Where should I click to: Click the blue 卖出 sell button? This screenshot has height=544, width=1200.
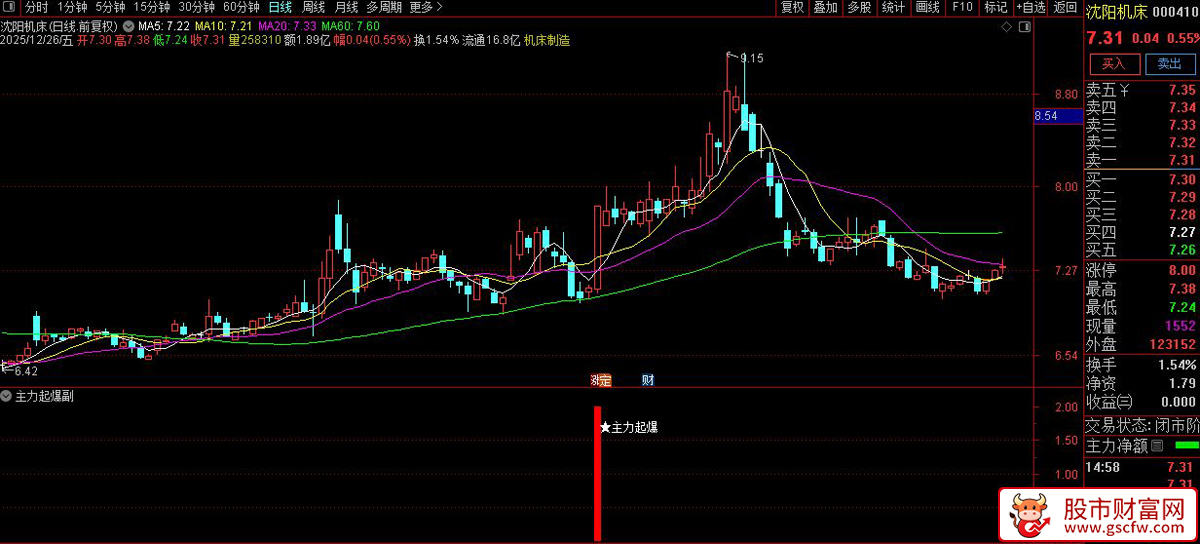click(1169, 63)
